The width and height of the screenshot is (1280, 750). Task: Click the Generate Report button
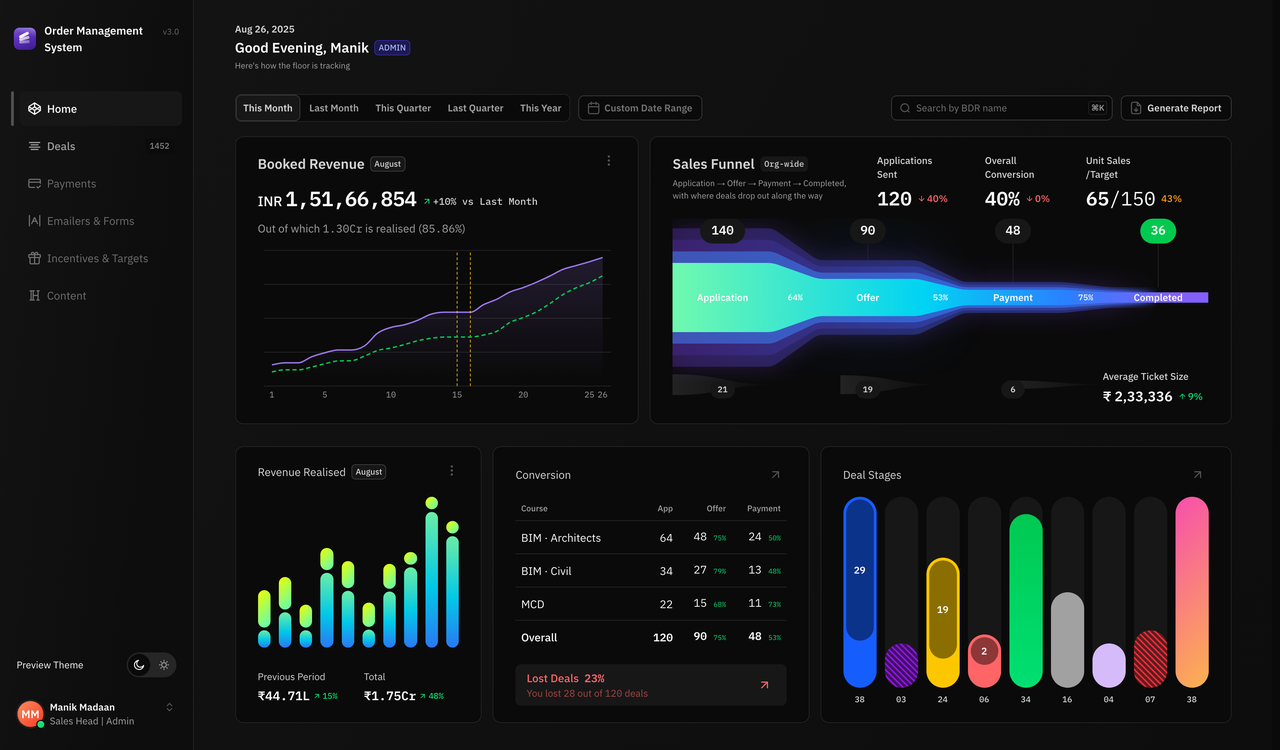point(1176,108)
